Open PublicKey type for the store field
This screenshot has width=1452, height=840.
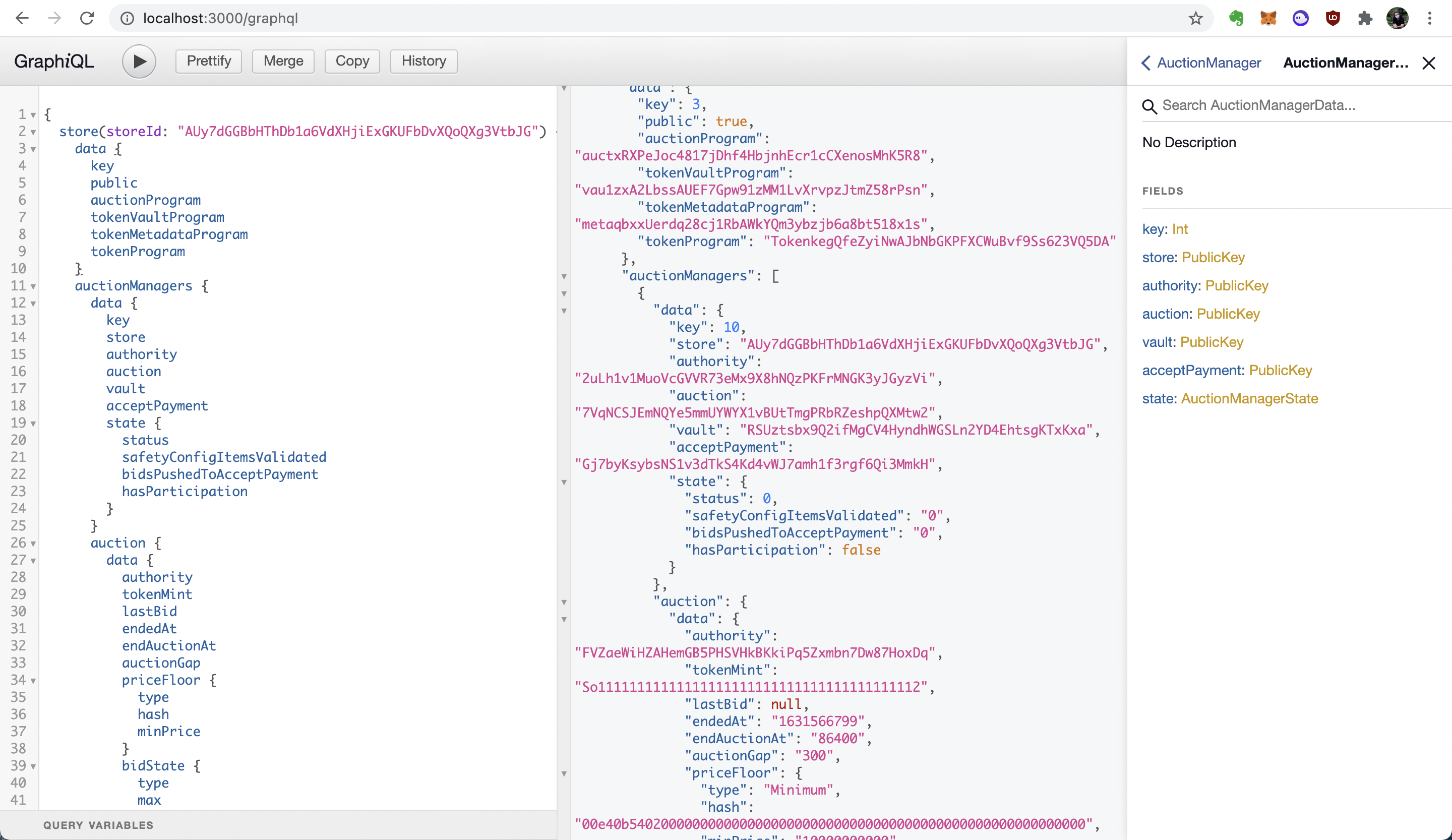pos(1213,258)
